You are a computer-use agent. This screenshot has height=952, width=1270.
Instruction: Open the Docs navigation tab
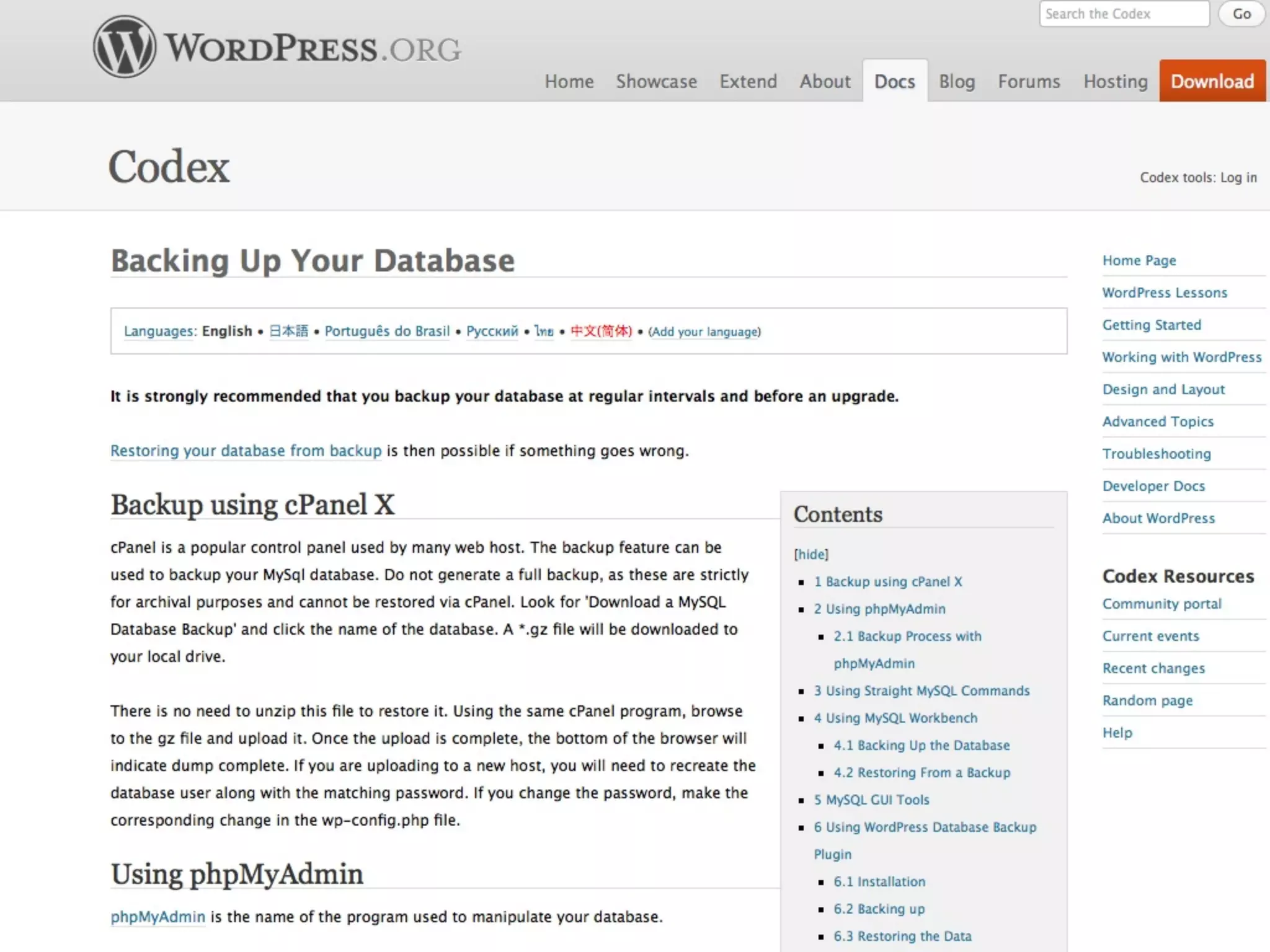point(894,81)
